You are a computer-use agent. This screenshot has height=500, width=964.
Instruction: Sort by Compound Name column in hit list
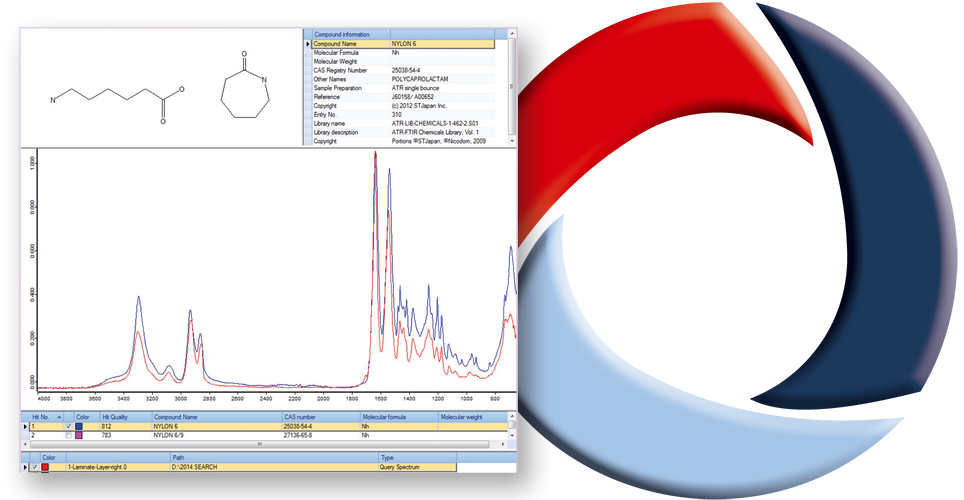coord(217,417)
